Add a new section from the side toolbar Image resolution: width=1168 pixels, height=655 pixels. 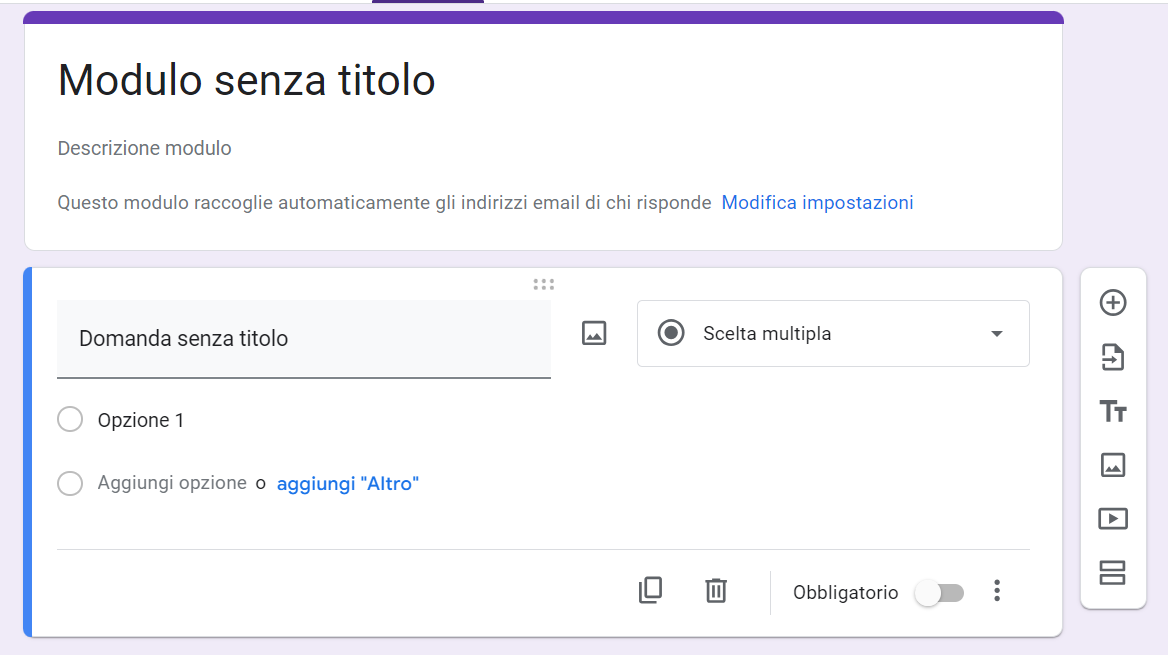1113,573
